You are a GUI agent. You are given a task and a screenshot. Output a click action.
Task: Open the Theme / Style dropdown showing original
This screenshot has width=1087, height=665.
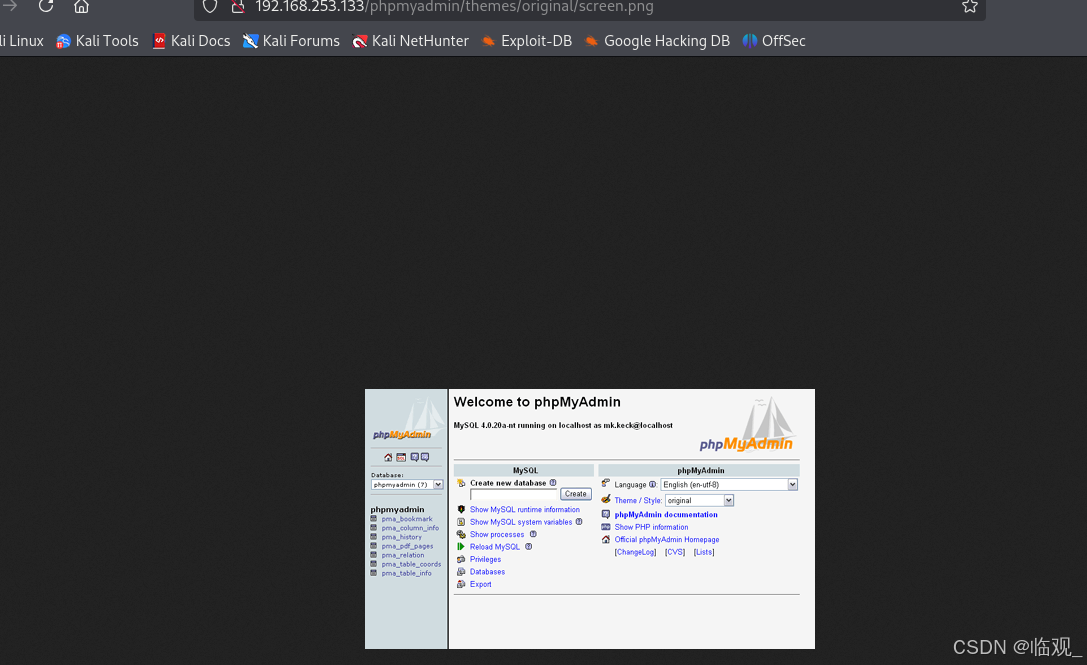699,501
